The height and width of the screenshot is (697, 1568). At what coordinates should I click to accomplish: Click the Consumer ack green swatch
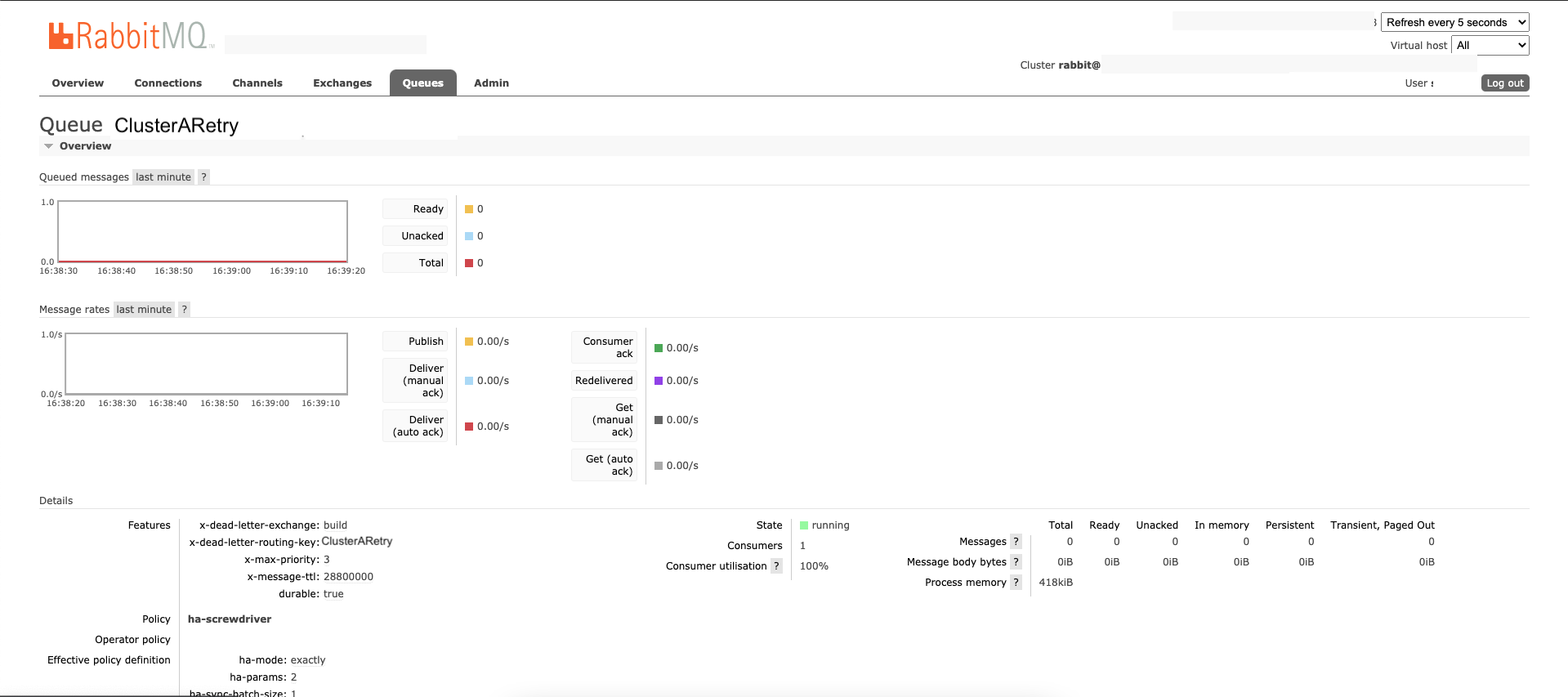[659, 348]
